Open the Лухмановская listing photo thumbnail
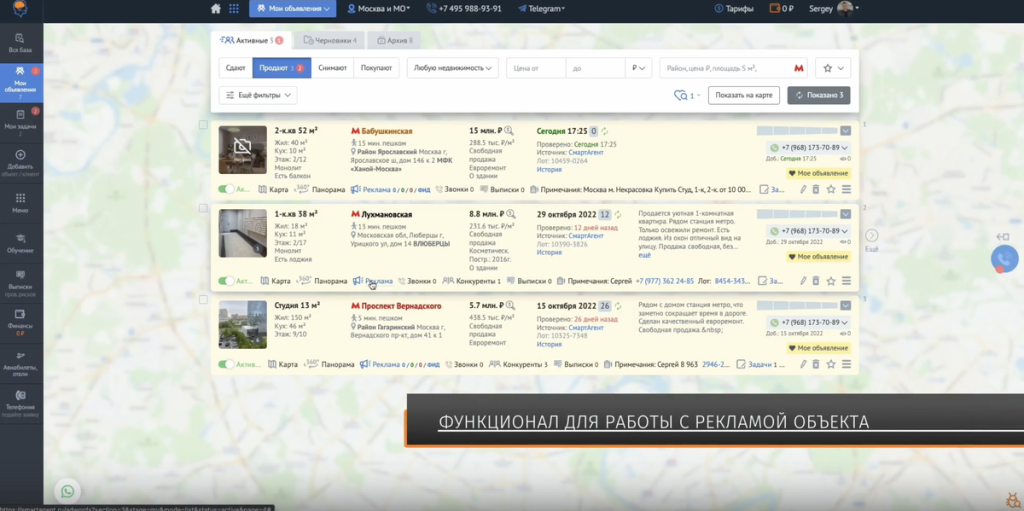1024x511 pixels. (242, 233)
